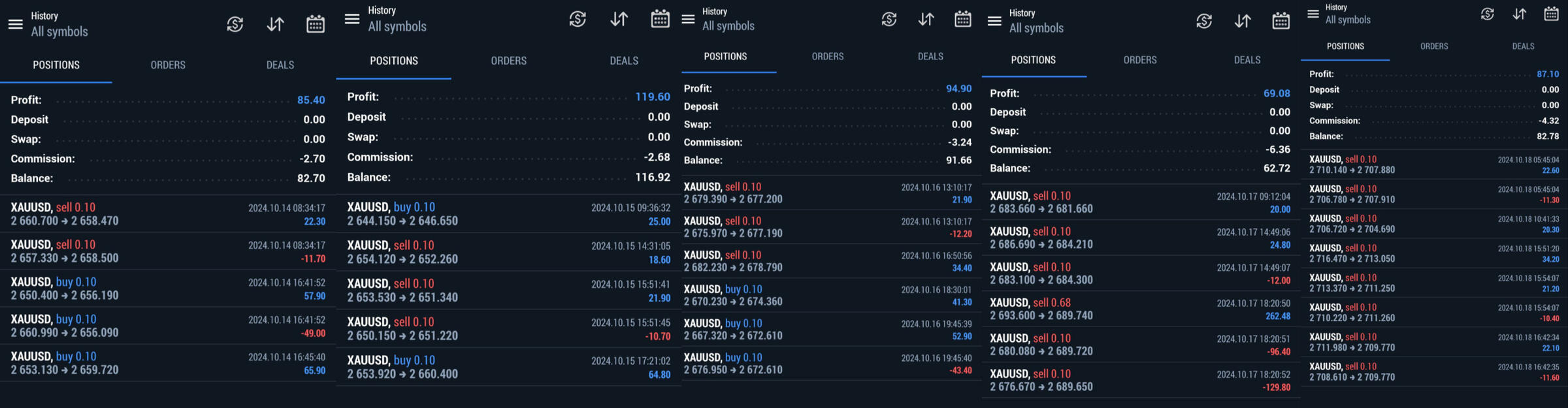The width and height of the screenshot is (1568, 408).
Task: Click symbol filter icon in the 69.08 profit panel
Action: [x=1204, y=21]
